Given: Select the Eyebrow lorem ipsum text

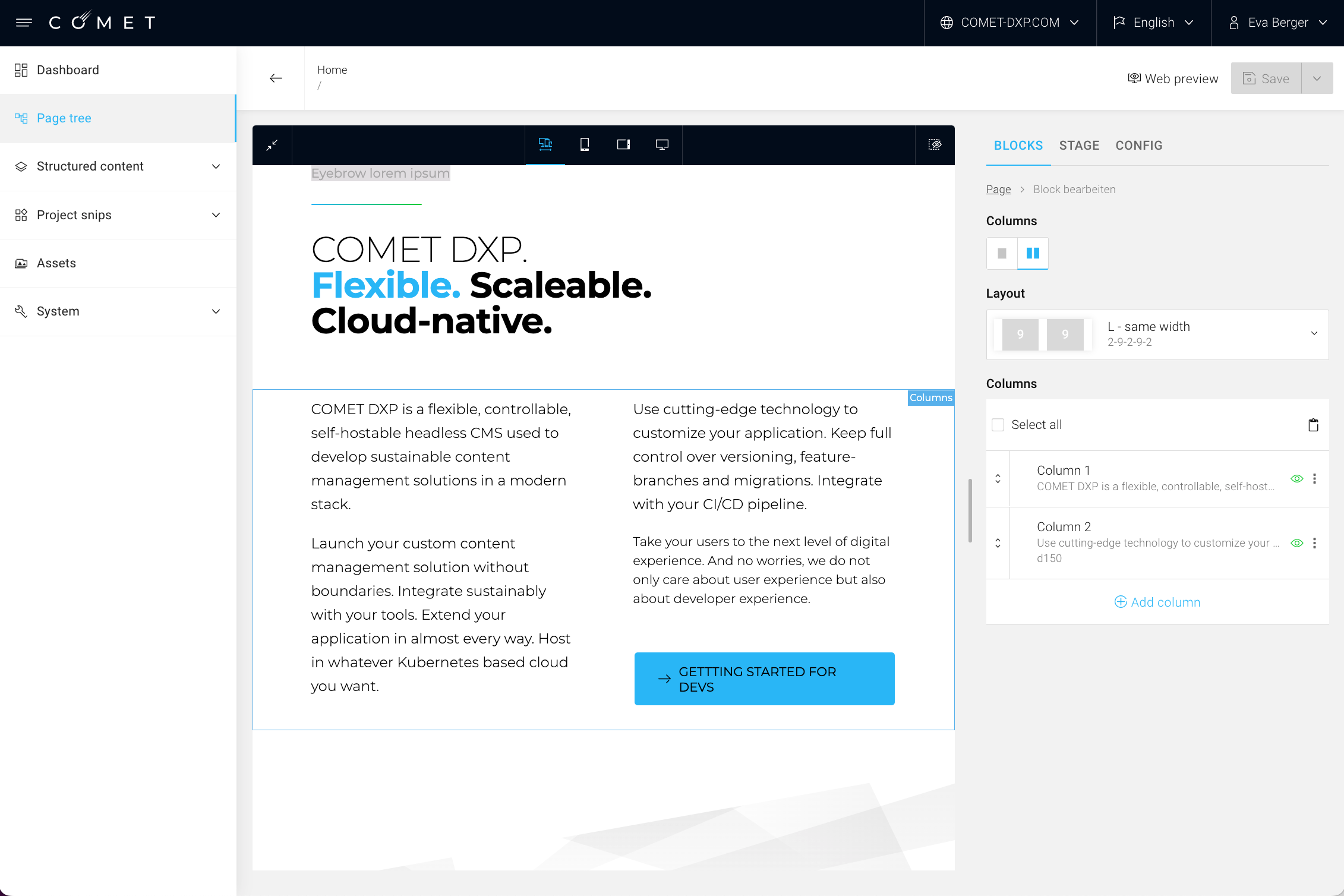Looking at the screenshot, I should (380, 173).
